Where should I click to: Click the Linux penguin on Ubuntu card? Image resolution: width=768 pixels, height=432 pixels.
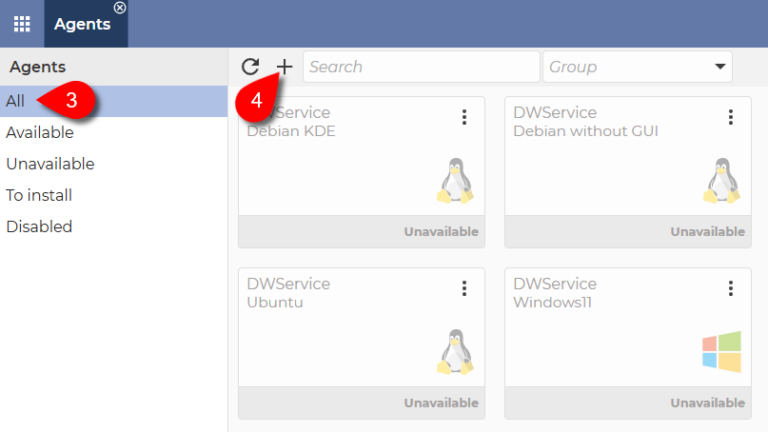click(455, 352)
